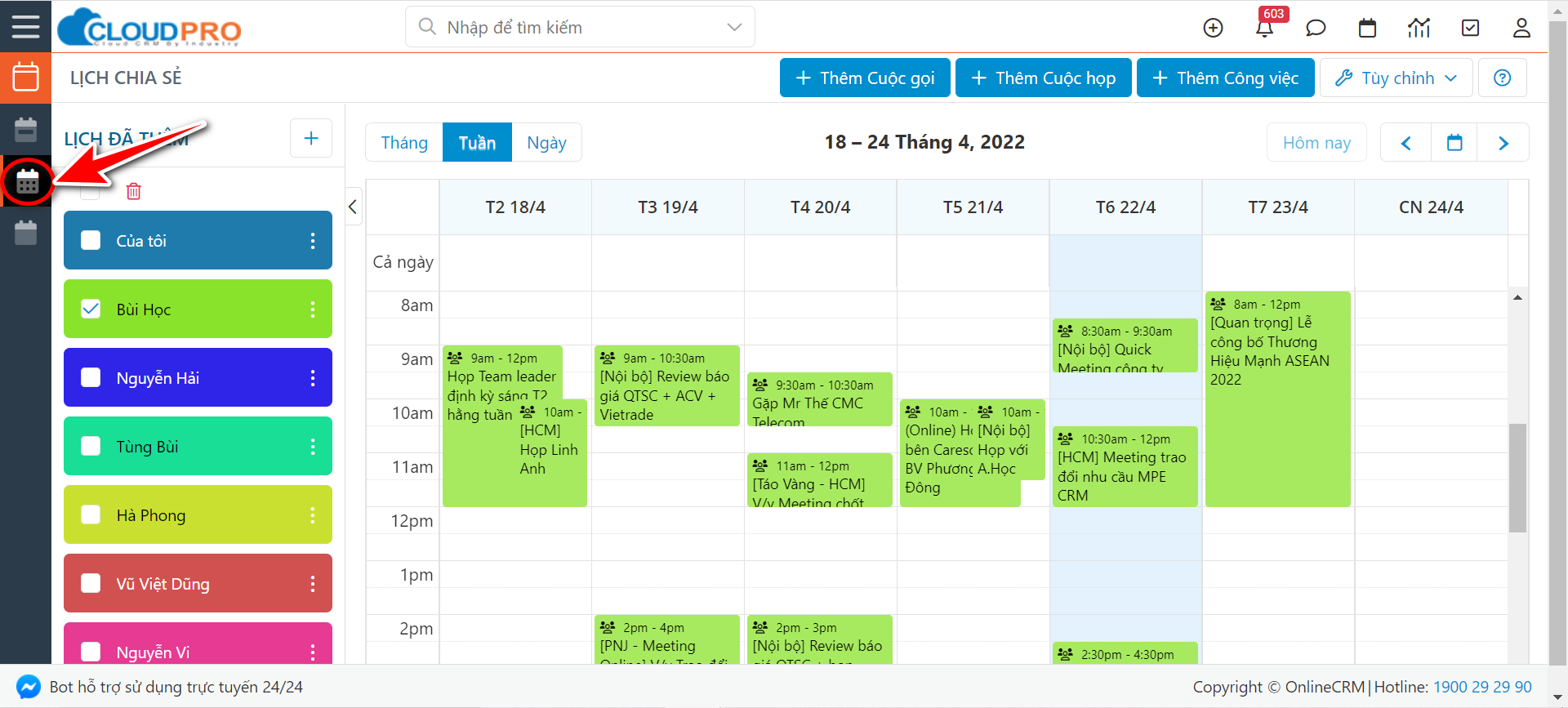Viewport: 1568px width, 708px height.
Task: Expand the Tùy chỉnh dropdown
Action: coord(1396,78)
